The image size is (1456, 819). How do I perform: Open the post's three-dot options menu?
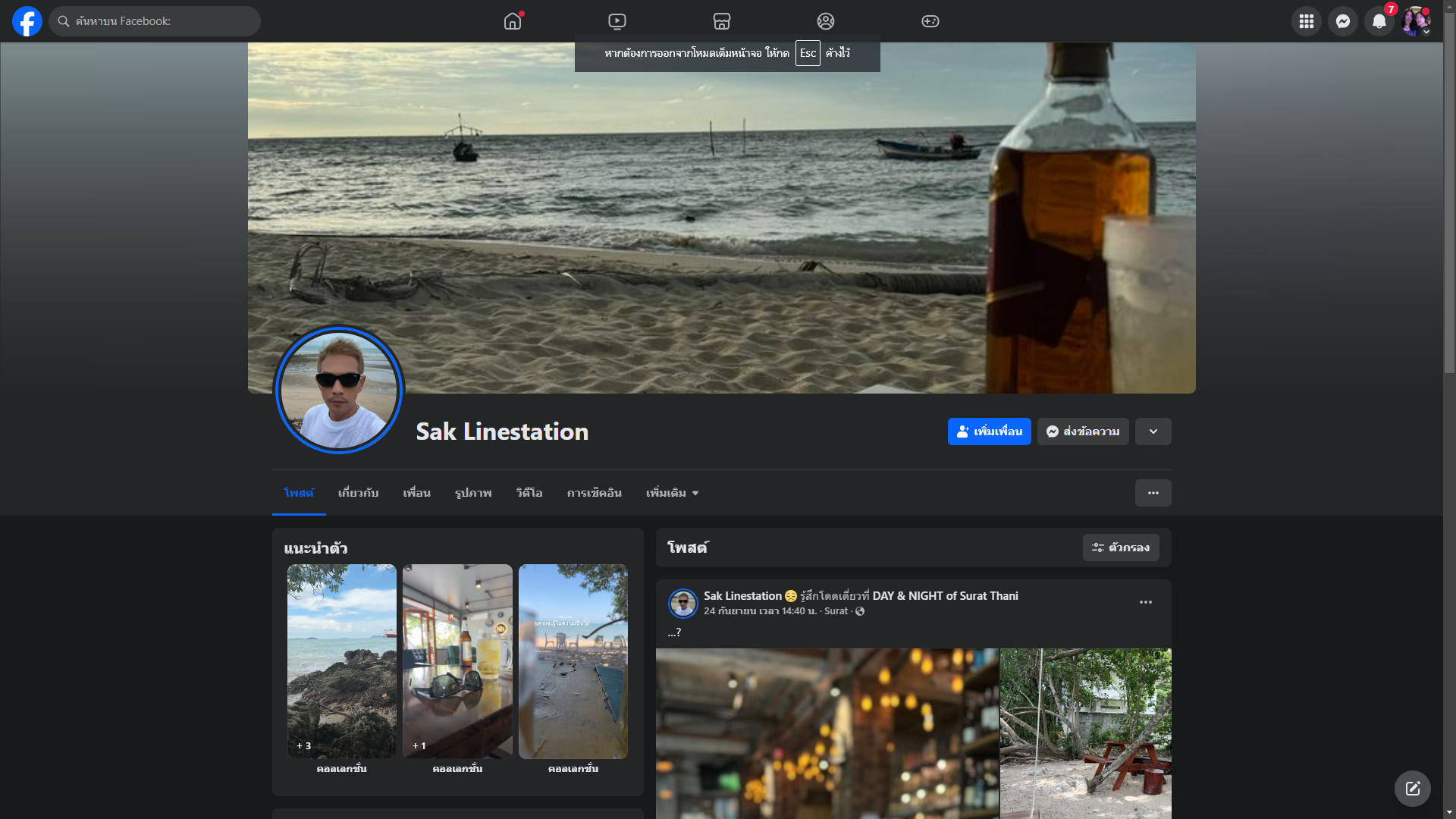pyautogui.click(x=1145, y=602)
